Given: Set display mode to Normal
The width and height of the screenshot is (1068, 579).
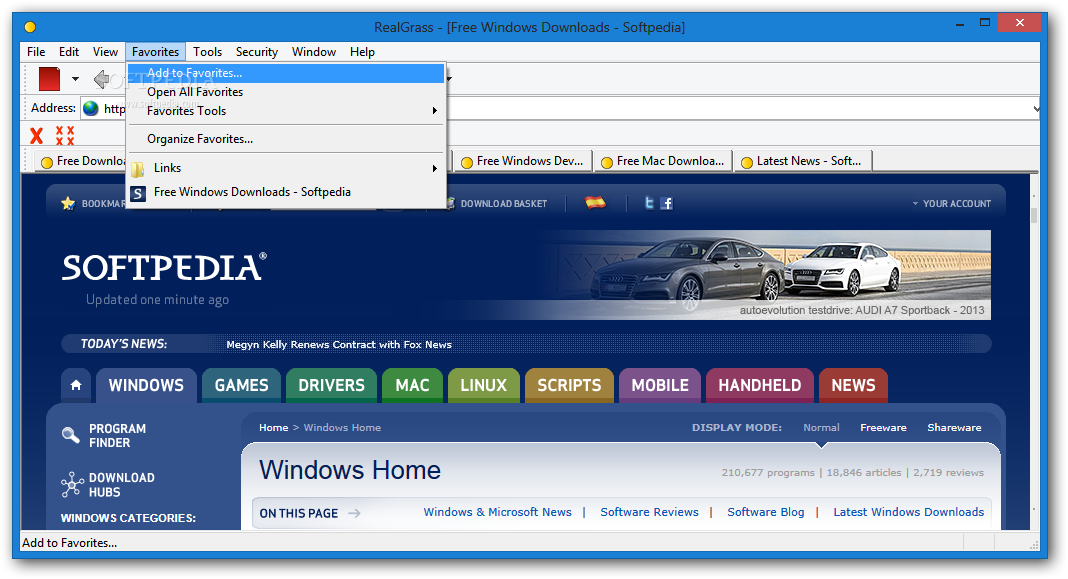Looking at the screenshot, I should pos(821,428).
